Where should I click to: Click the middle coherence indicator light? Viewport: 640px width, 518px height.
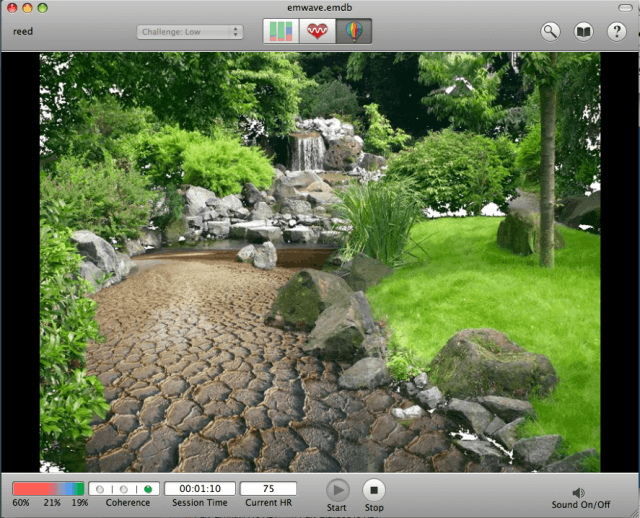click(x=123, y=489)
